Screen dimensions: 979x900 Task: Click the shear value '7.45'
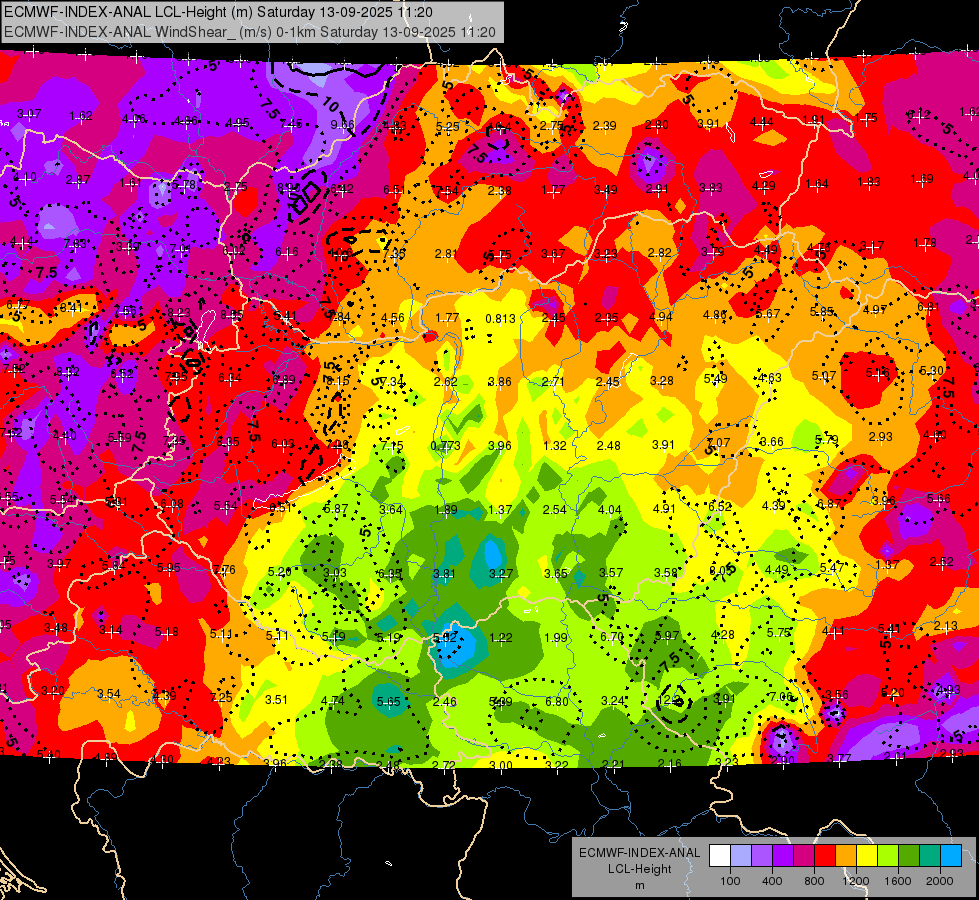click(290, 124)
